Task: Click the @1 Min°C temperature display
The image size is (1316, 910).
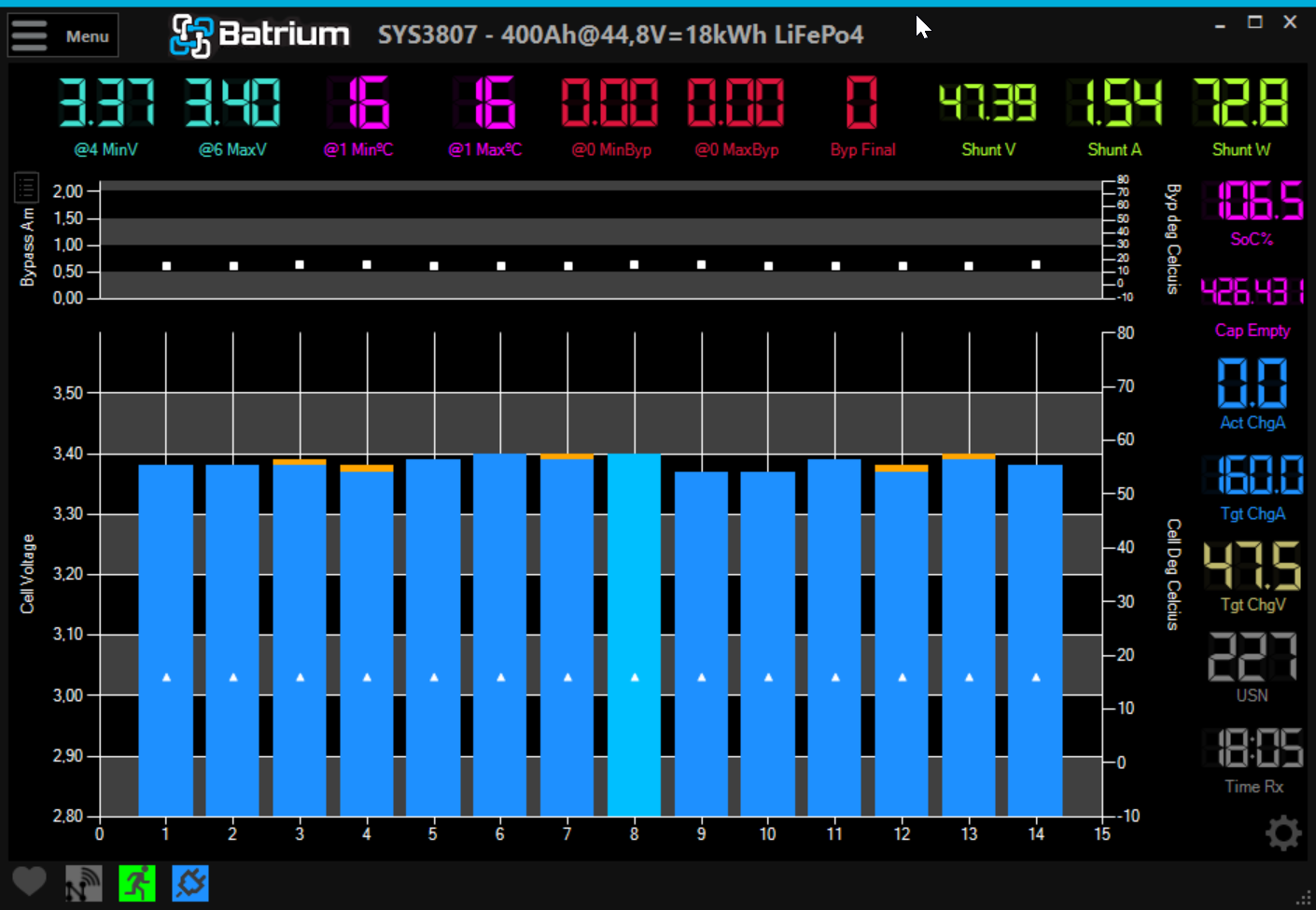Action: [x=358, y=117]
